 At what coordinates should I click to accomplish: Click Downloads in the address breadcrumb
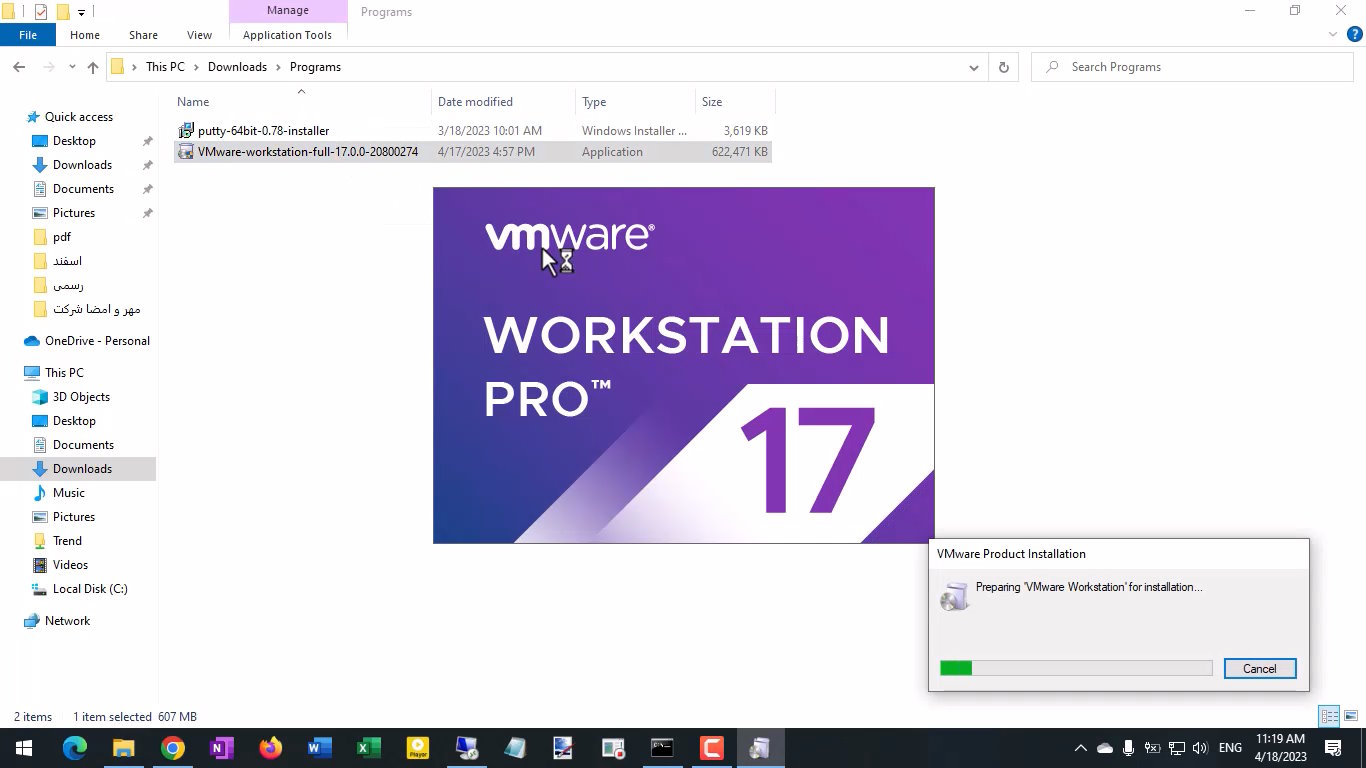point(237,67)
